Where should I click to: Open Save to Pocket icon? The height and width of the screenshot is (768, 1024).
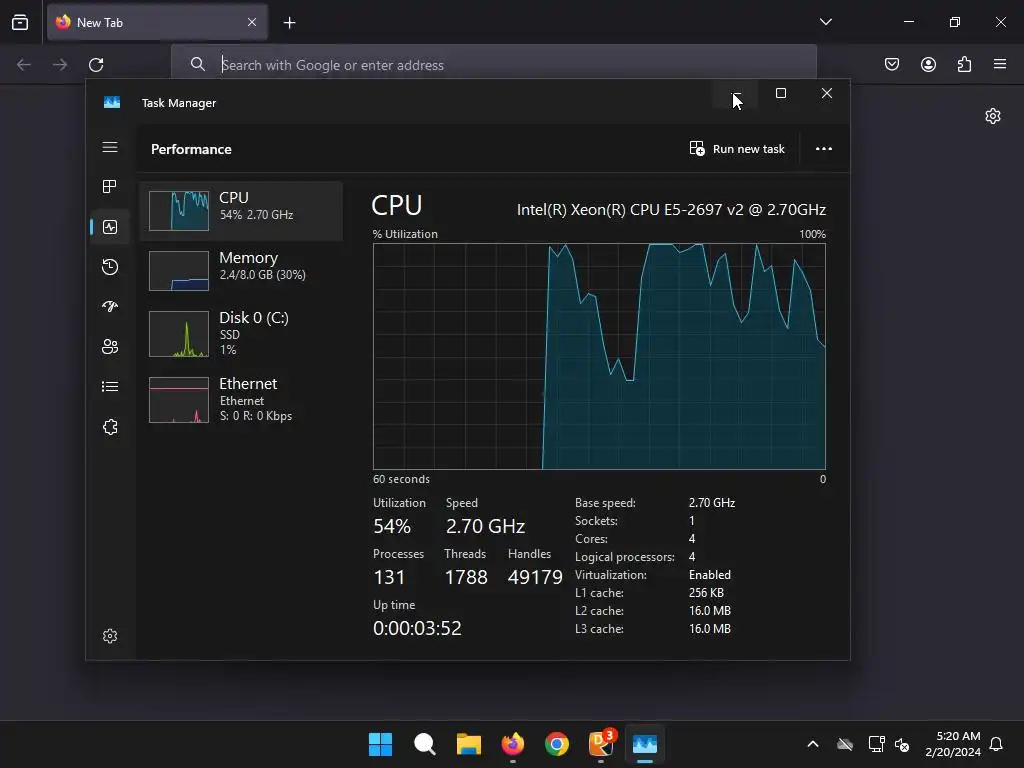pos(892,64)
